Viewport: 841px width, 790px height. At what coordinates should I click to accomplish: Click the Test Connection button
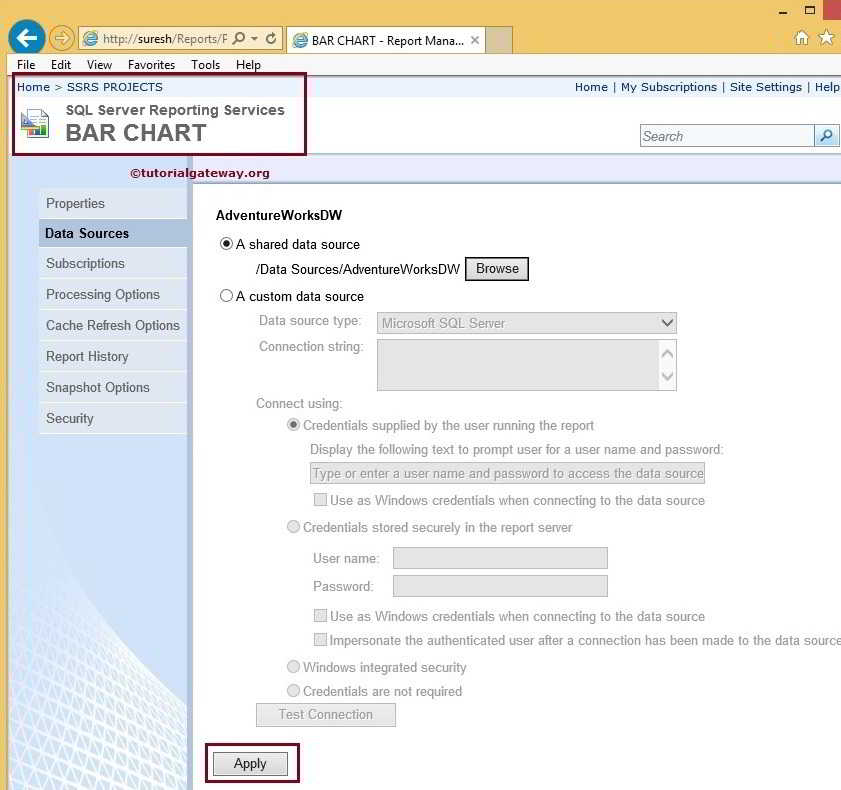[326, 714]
